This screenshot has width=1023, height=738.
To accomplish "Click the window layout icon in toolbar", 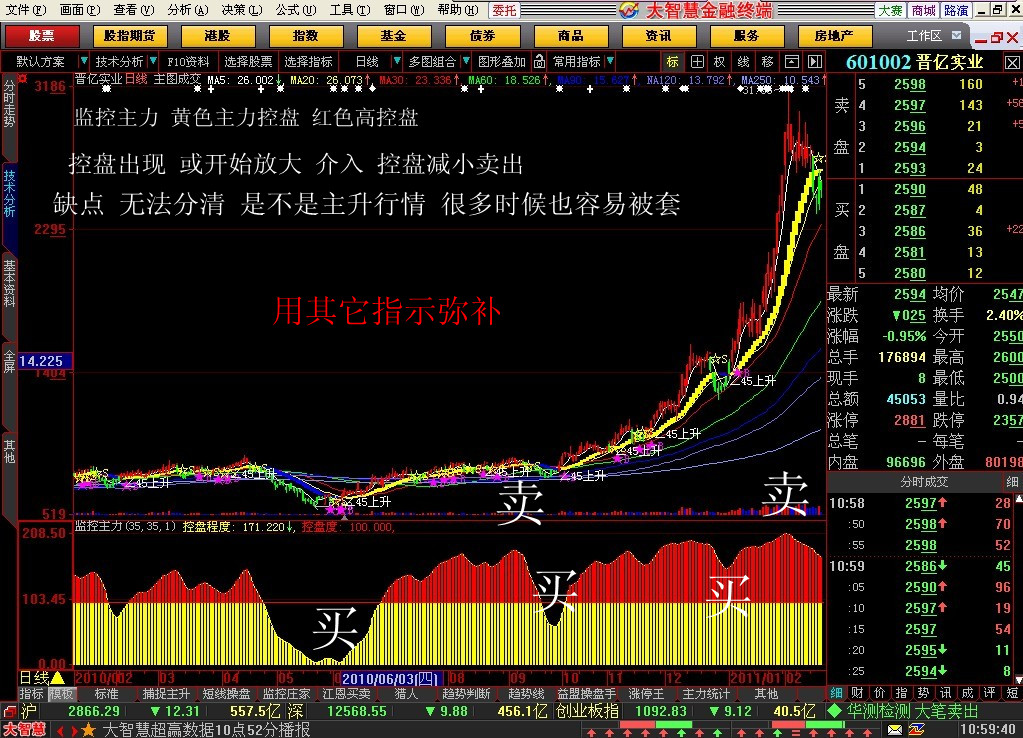I will coord(791,62).
